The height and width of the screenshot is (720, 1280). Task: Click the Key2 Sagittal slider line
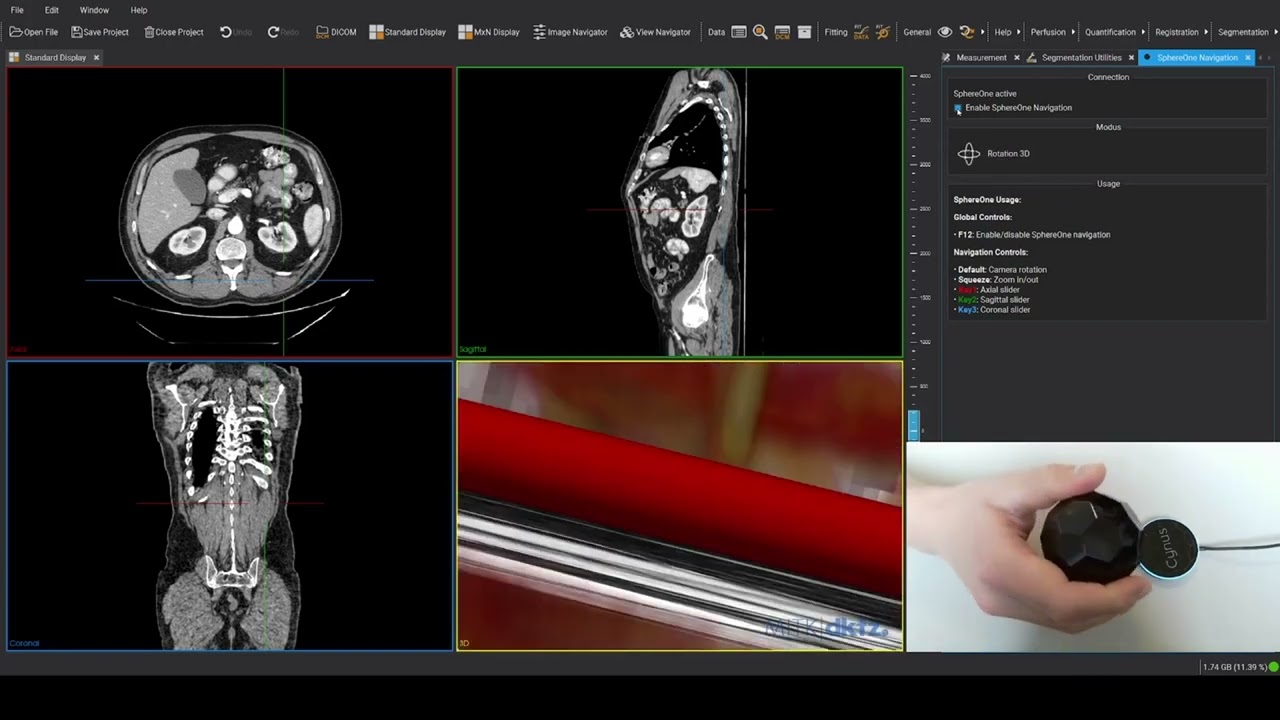[x=992, y=300]
